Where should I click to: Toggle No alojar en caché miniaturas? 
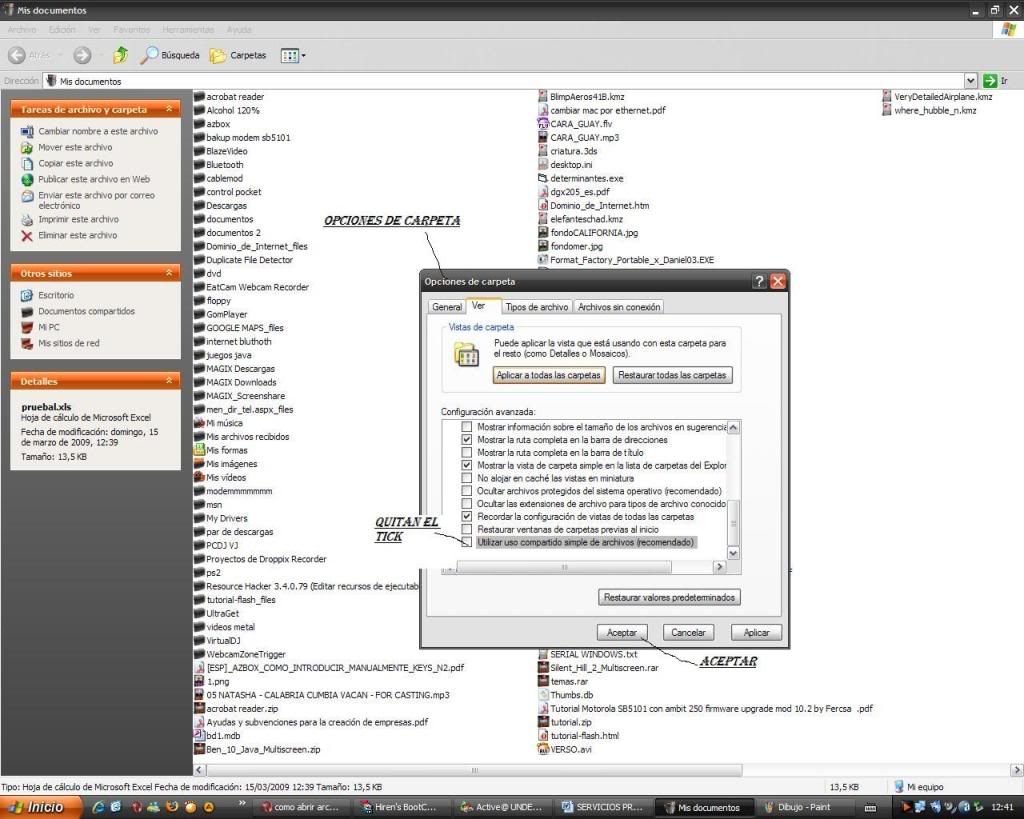point(466,479)
